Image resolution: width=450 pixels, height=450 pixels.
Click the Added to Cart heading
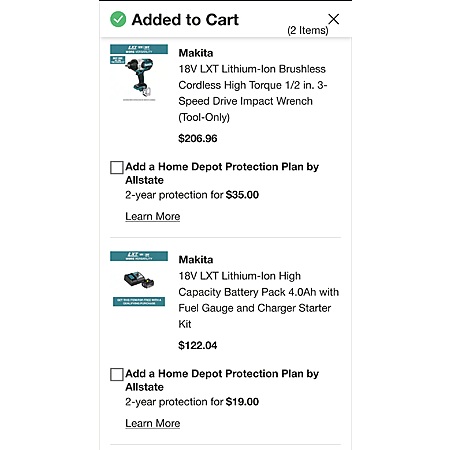185,20
